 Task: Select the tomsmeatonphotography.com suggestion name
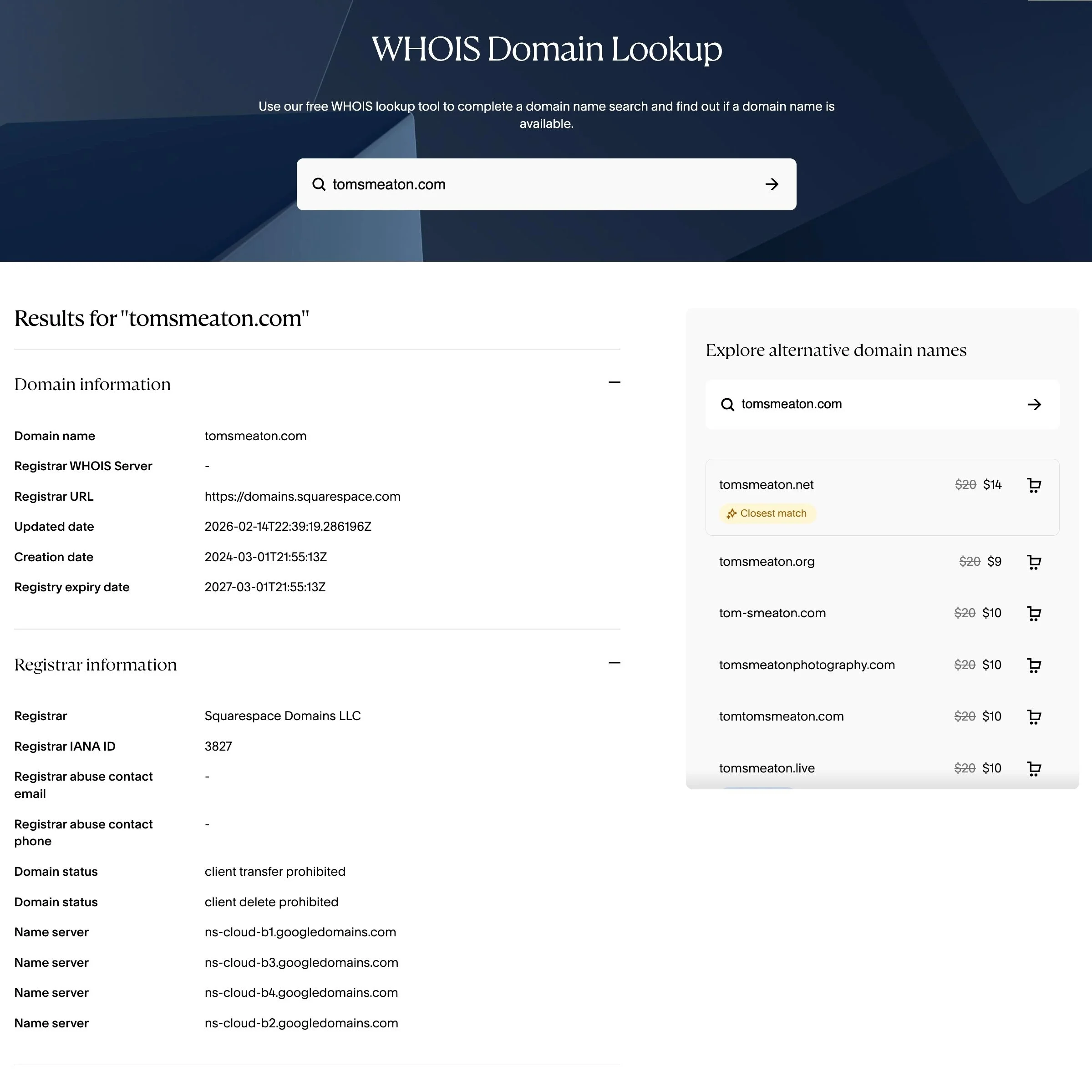pyautogui.click(x=807, y=665)
